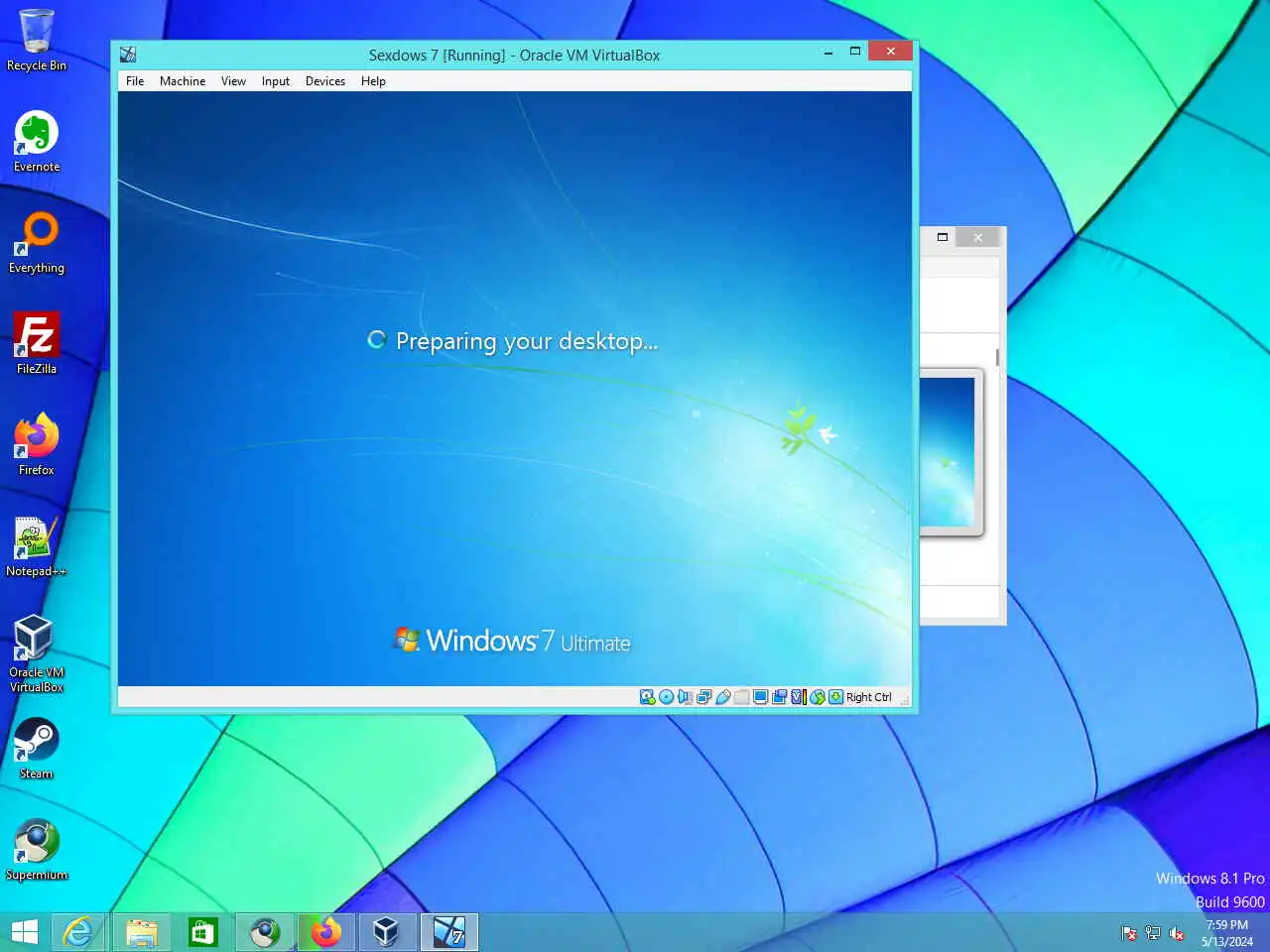1270x952 pixels.
Task: Click the network adapter indicator icon
Action: coord(704,697)
